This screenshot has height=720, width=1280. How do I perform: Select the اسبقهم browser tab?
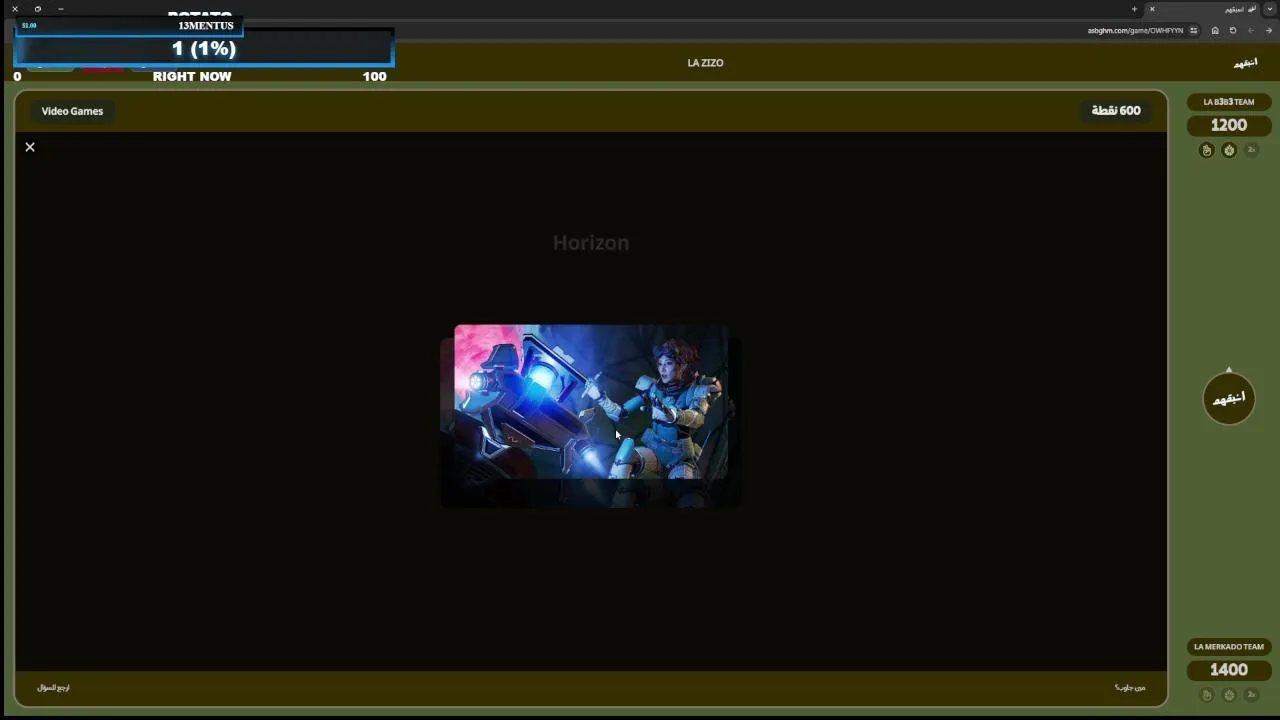(1204, 9)
